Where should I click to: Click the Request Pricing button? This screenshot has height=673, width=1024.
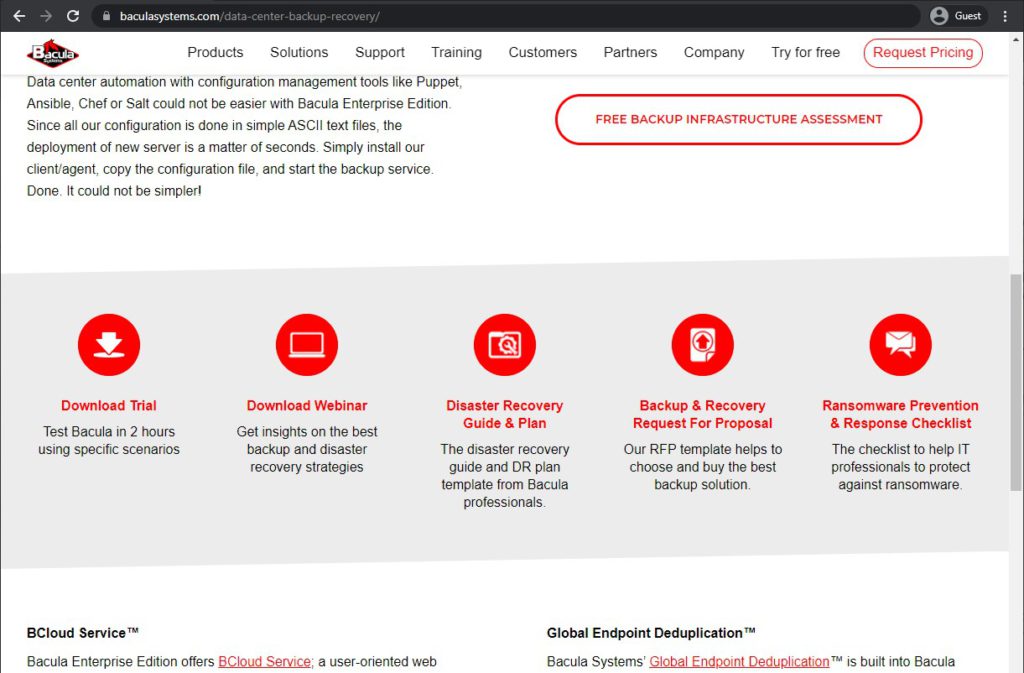coord(923,53)
